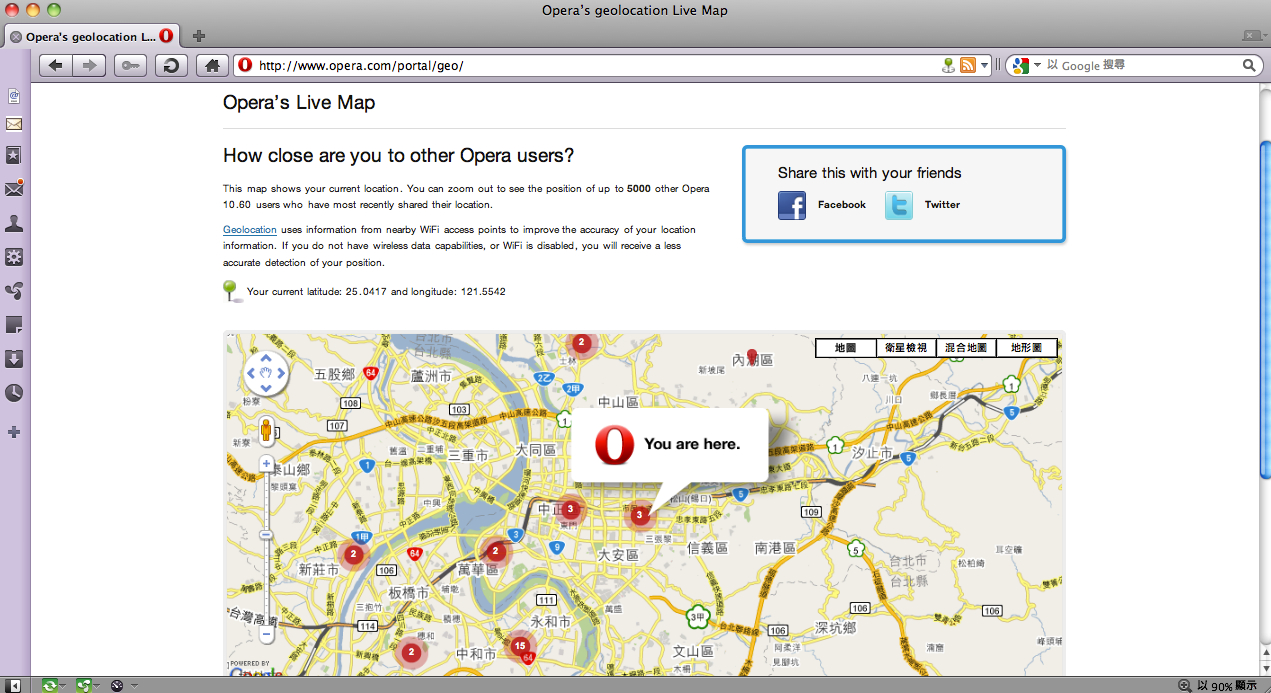Switch map to 地形圖 terrain view

1026,347
